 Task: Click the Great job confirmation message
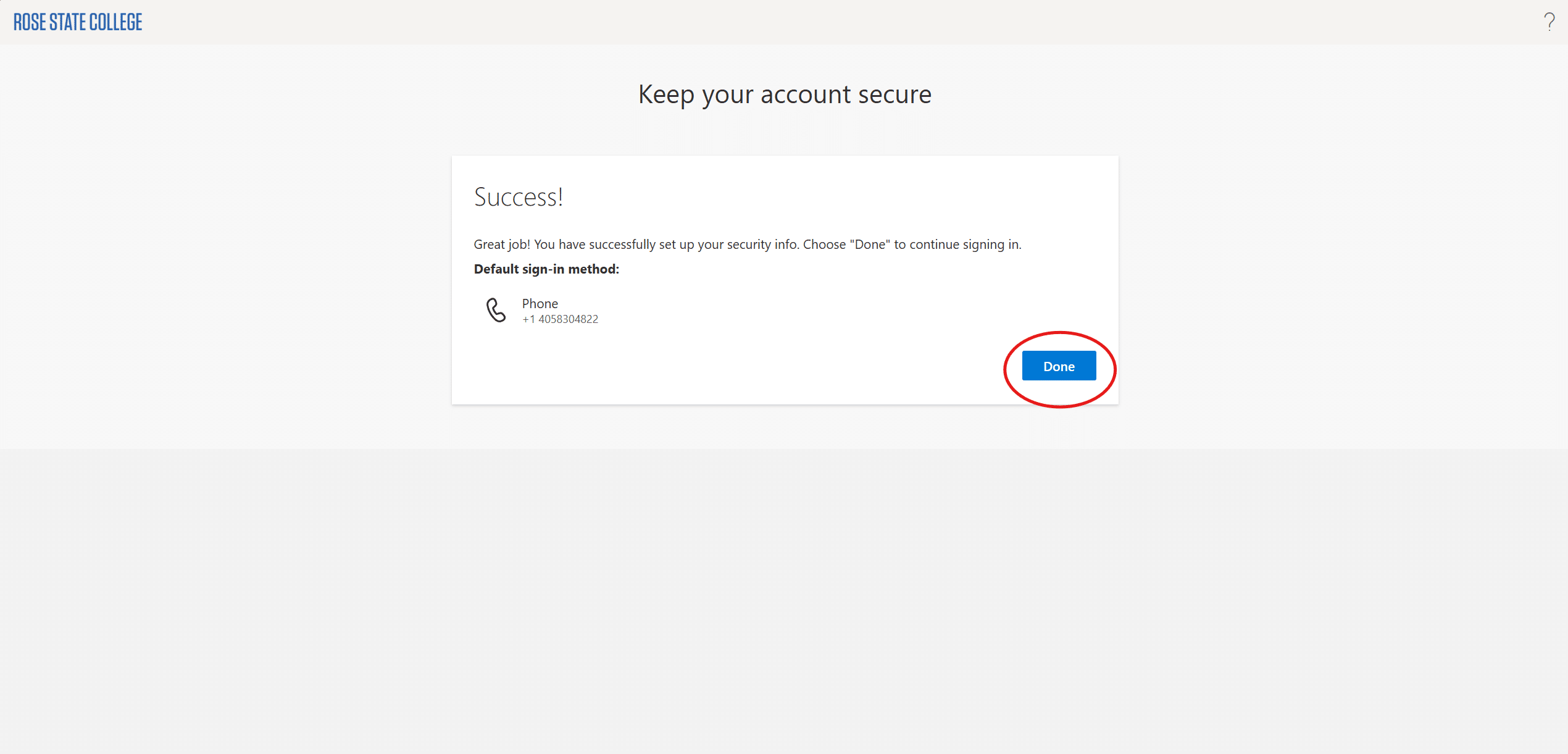747,244
